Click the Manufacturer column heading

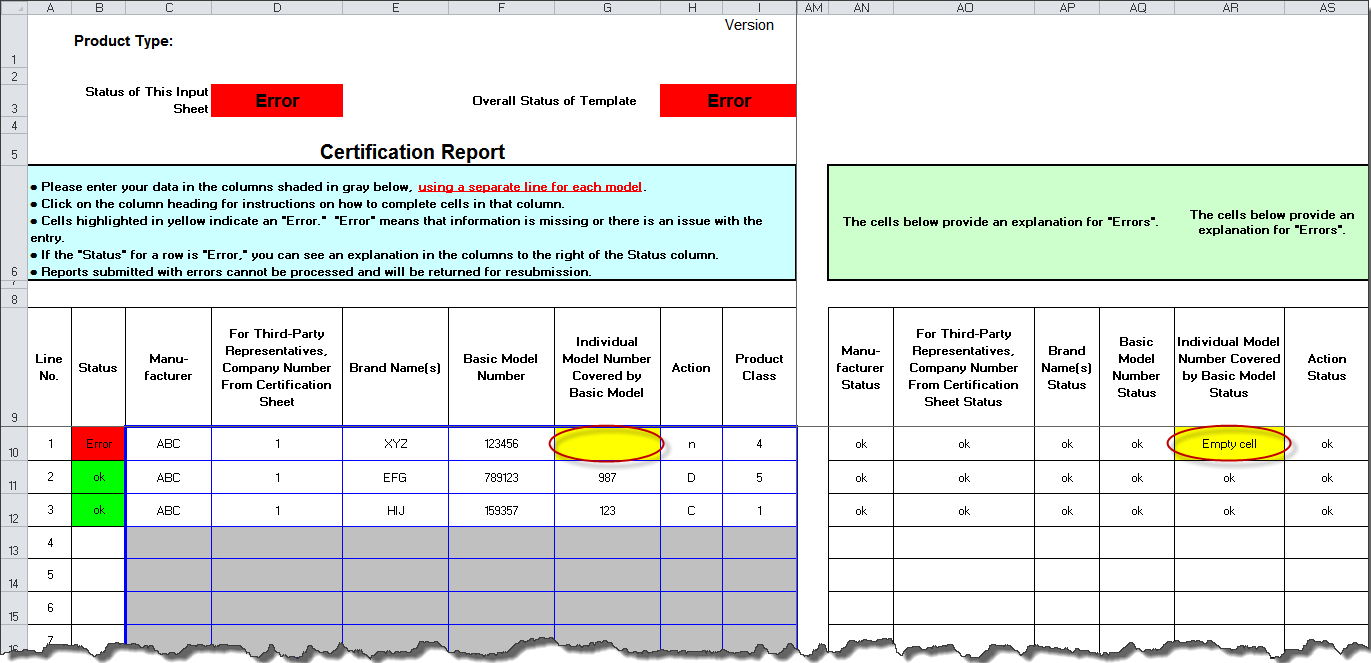click(x=168, y=367)
